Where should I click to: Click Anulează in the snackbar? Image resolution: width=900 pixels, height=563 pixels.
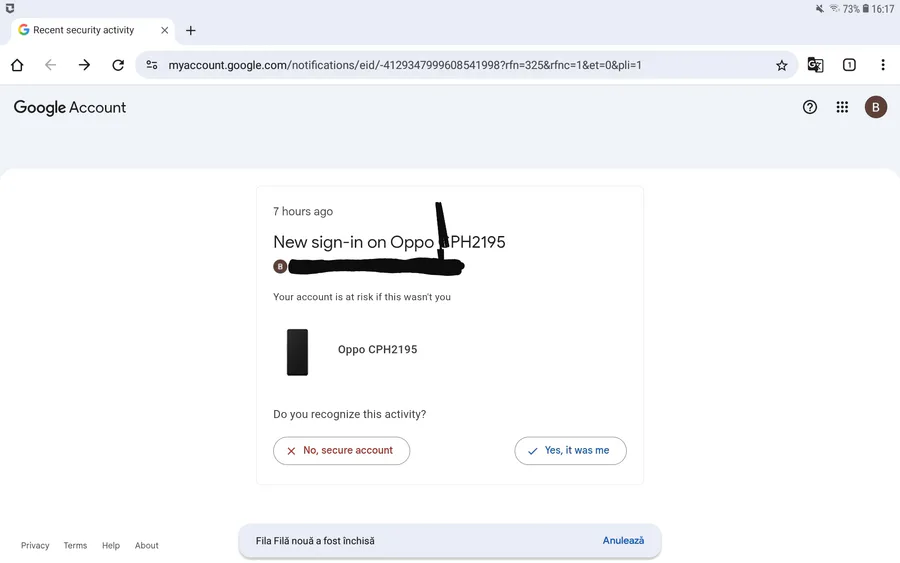click(x=623, y=541)
